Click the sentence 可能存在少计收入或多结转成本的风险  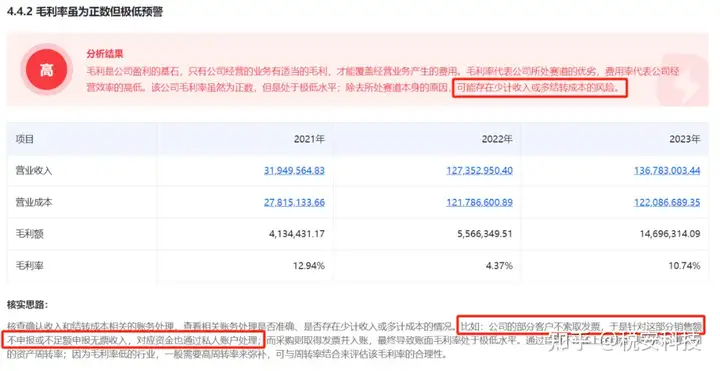click(540, 88)
